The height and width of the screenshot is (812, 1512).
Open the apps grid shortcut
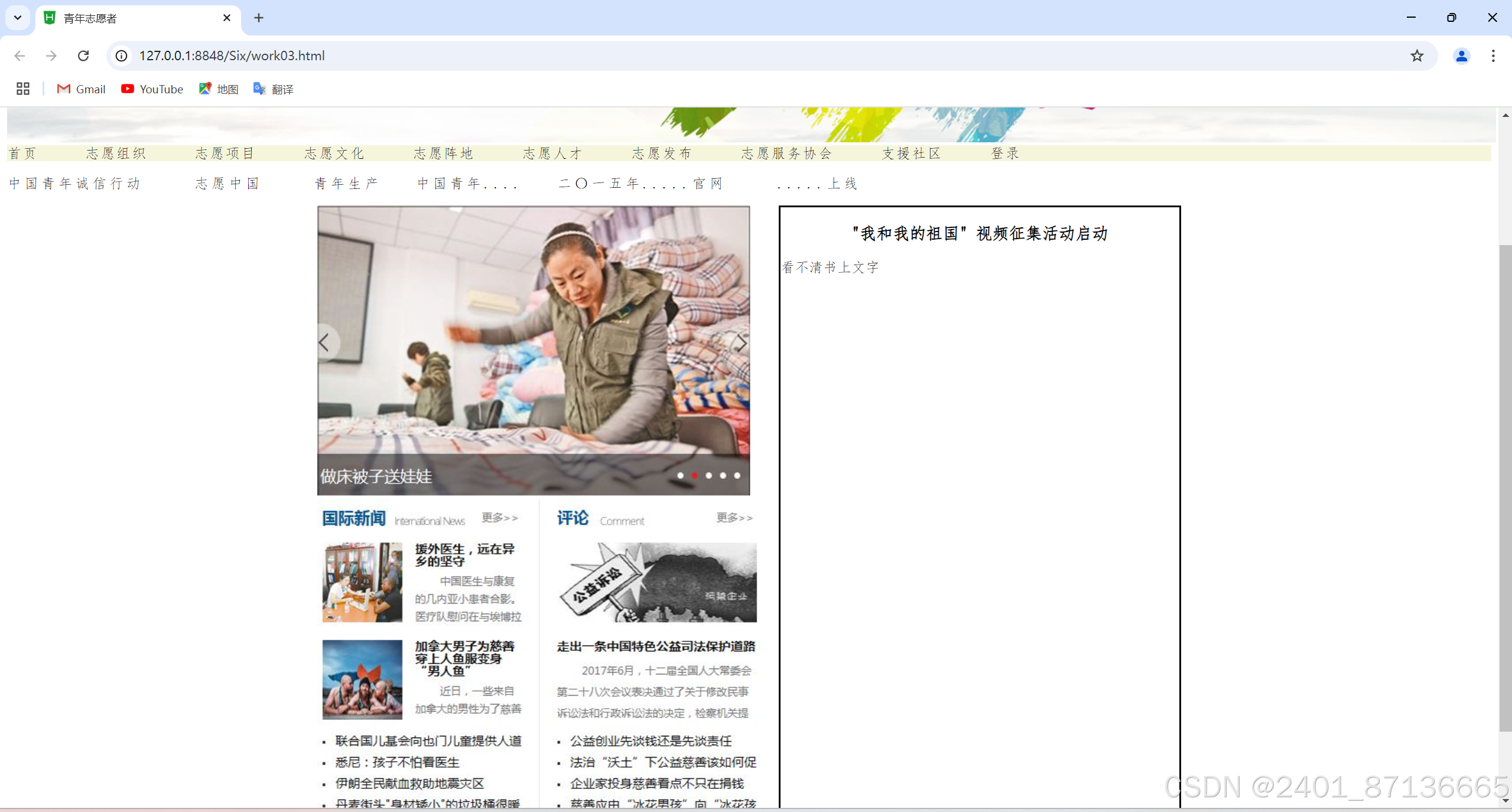(23, 89)
